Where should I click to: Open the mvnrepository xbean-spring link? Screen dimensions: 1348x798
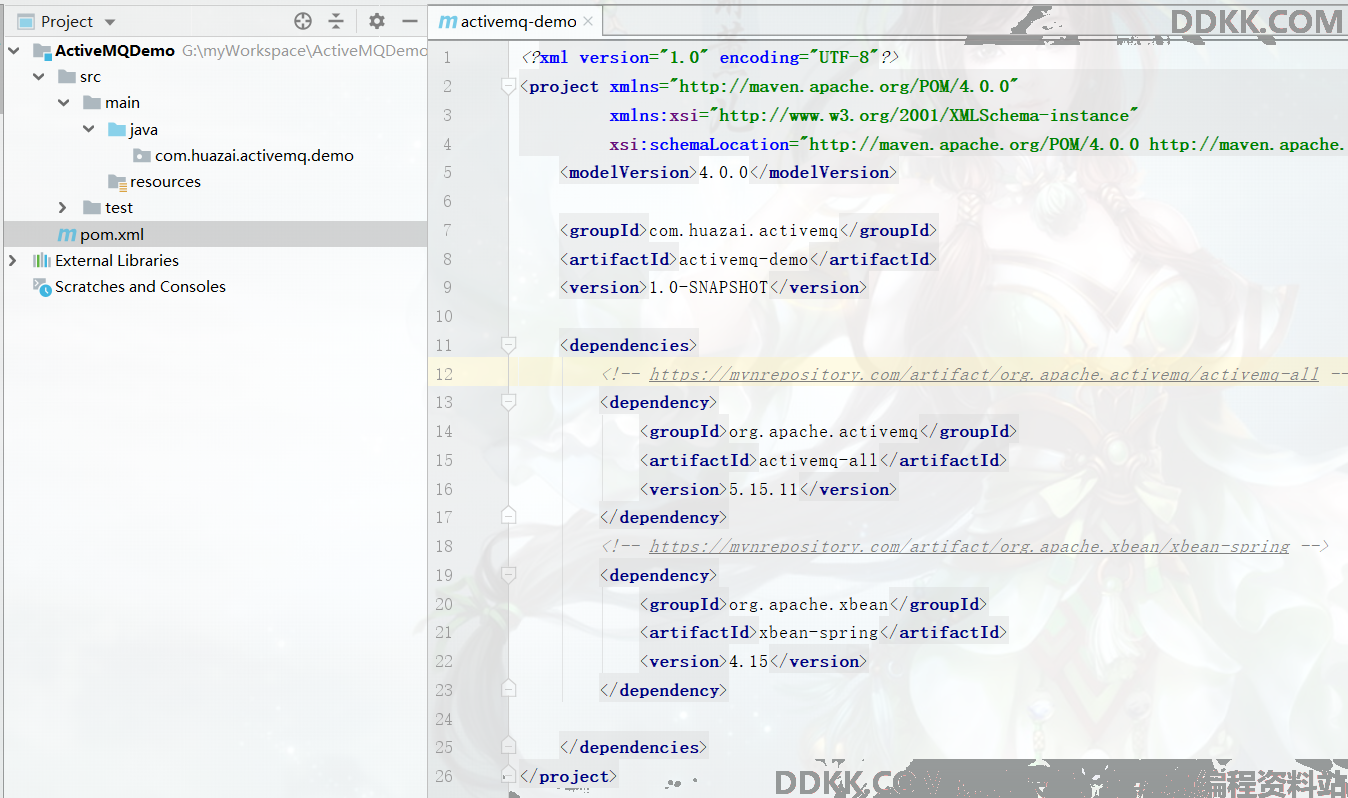(x=969, y=546)
